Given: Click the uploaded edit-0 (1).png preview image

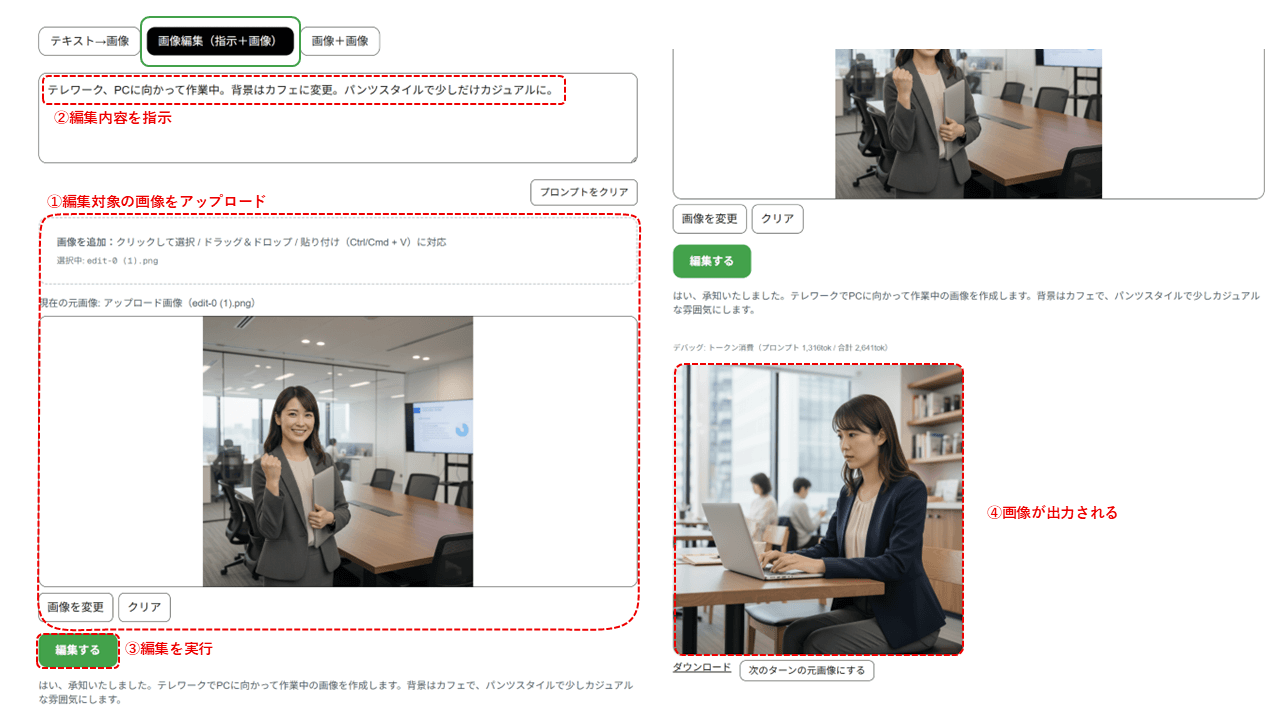Looking at the screenshot, I should pyautogui.click(x=338, y=452).
